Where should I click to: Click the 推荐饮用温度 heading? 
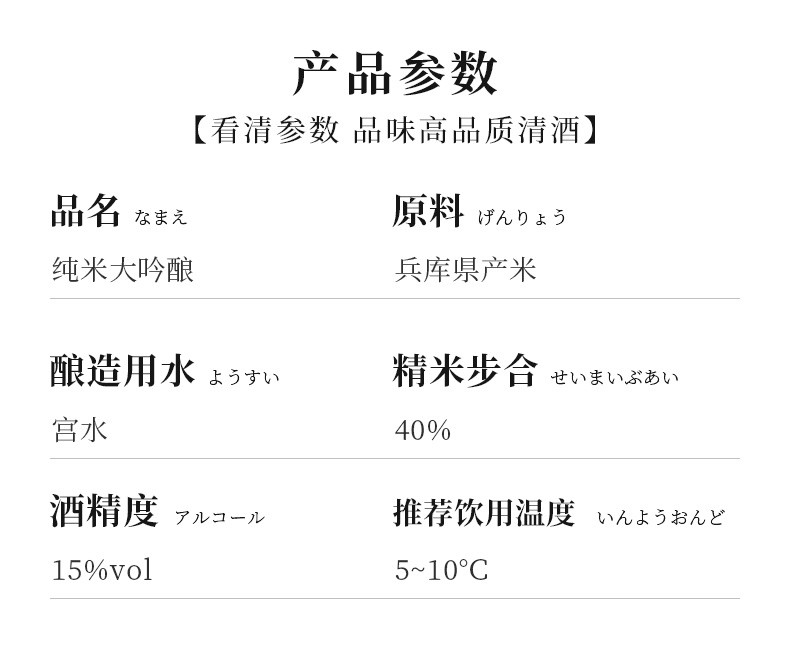tap(484, 512)
